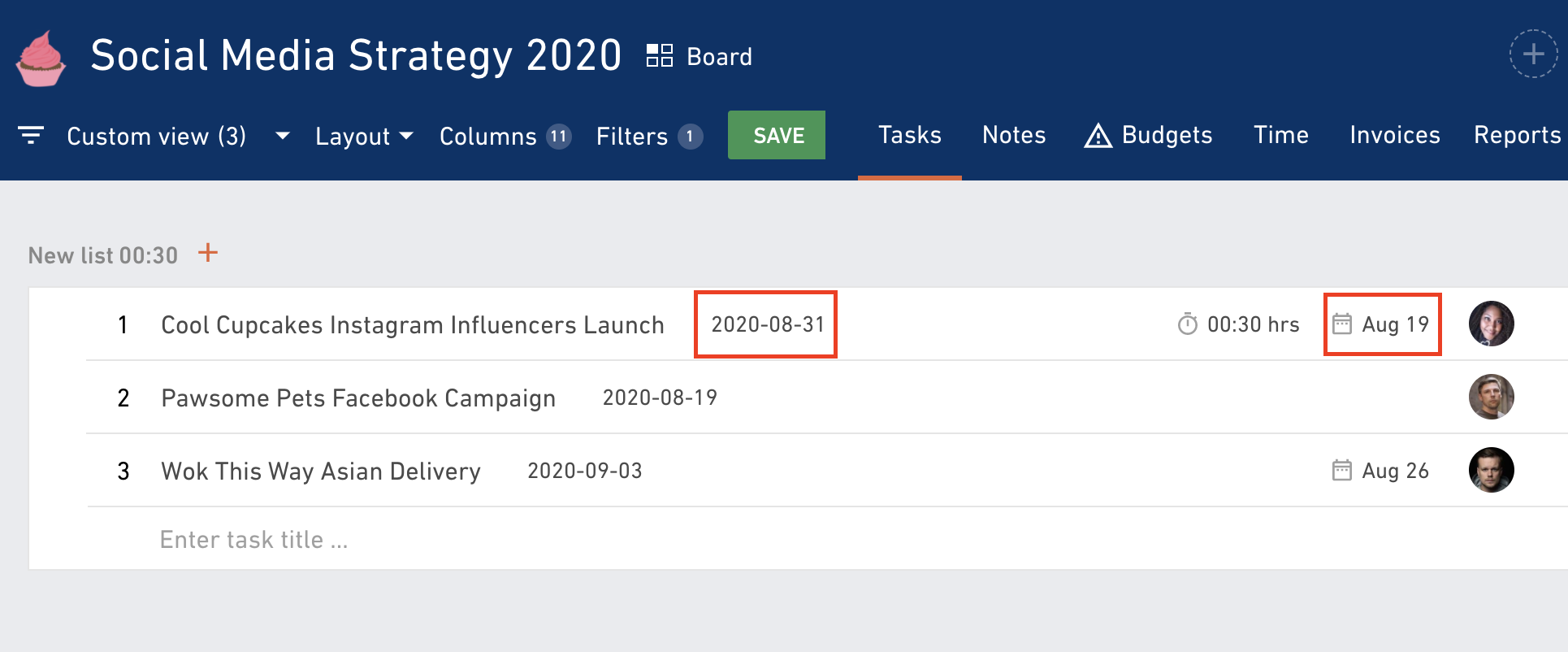Click the Social Media Strategy 2020 title
This screenshot has width=1568, height=652.
tap(356, 55)
